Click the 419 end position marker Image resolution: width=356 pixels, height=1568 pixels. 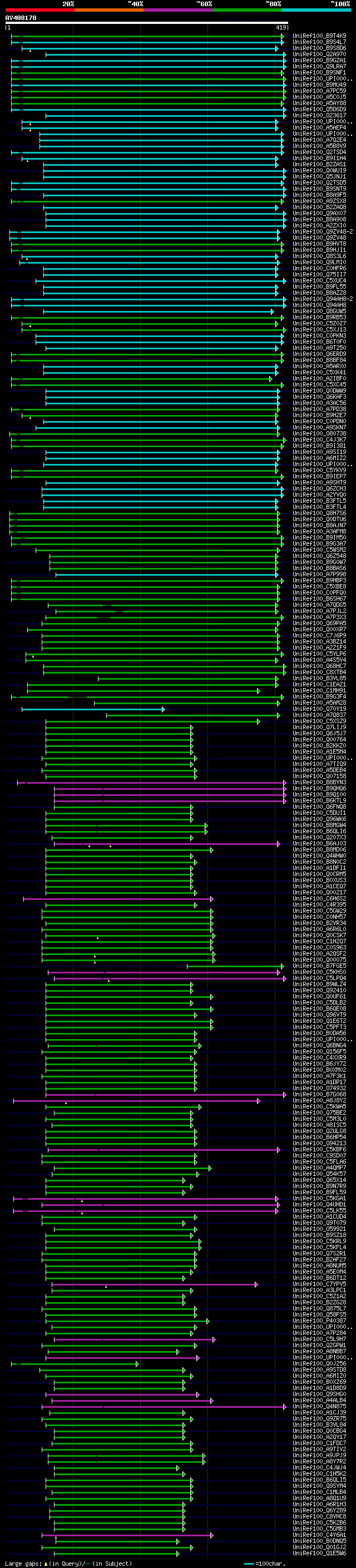pos(281,27)
